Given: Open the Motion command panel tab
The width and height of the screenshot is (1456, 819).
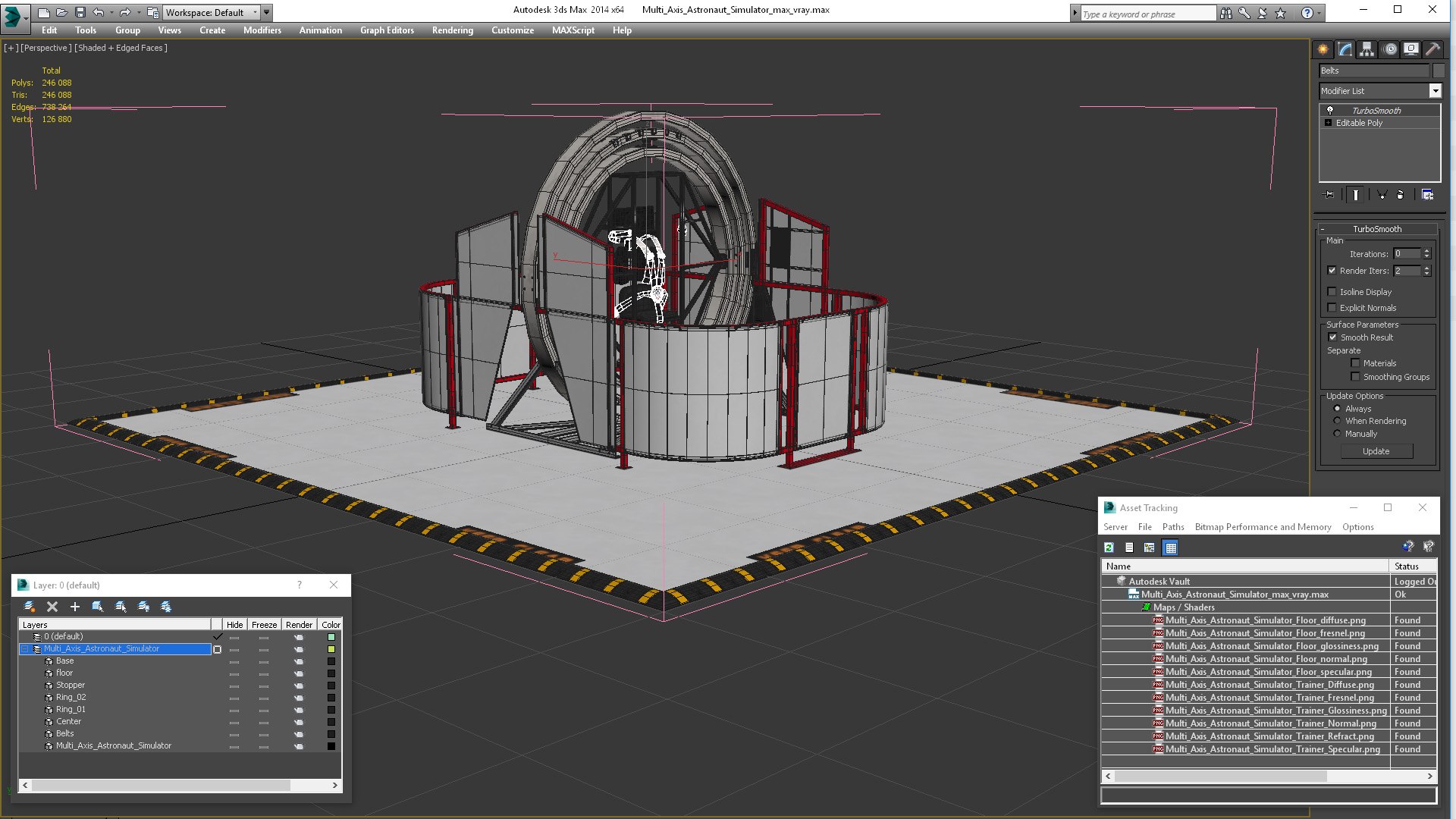Looking at the screenshot, I should coord(1390,49).
